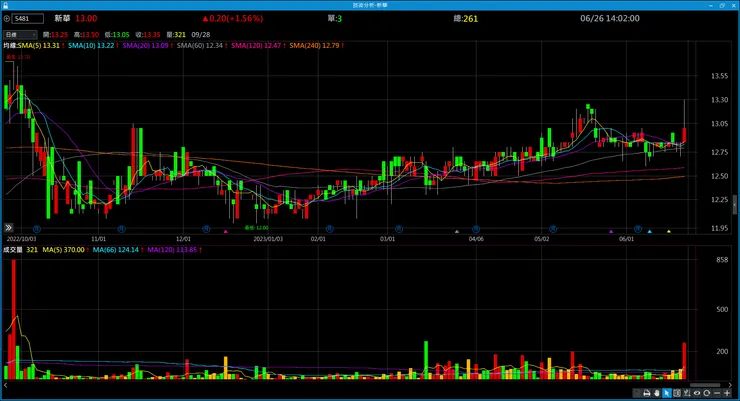Click the plus circle icon beside the stock code
The height and width of the screenshot is (401, 740).
click(x=7, y=18)
